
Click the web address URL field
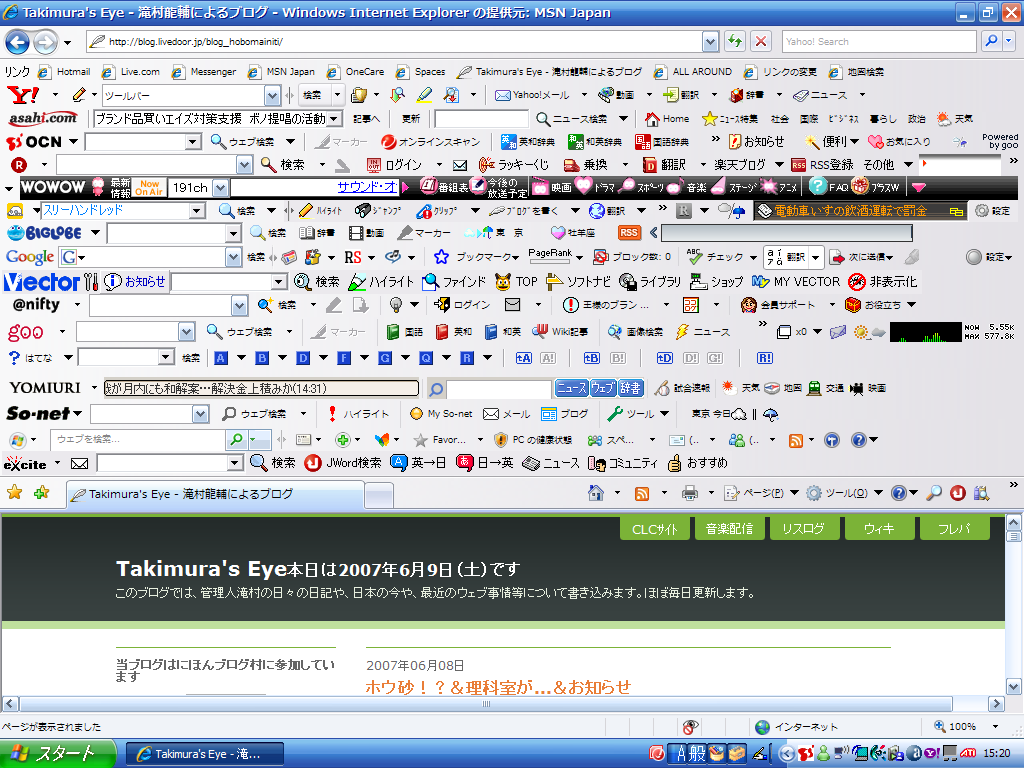[x=394, y=42]
